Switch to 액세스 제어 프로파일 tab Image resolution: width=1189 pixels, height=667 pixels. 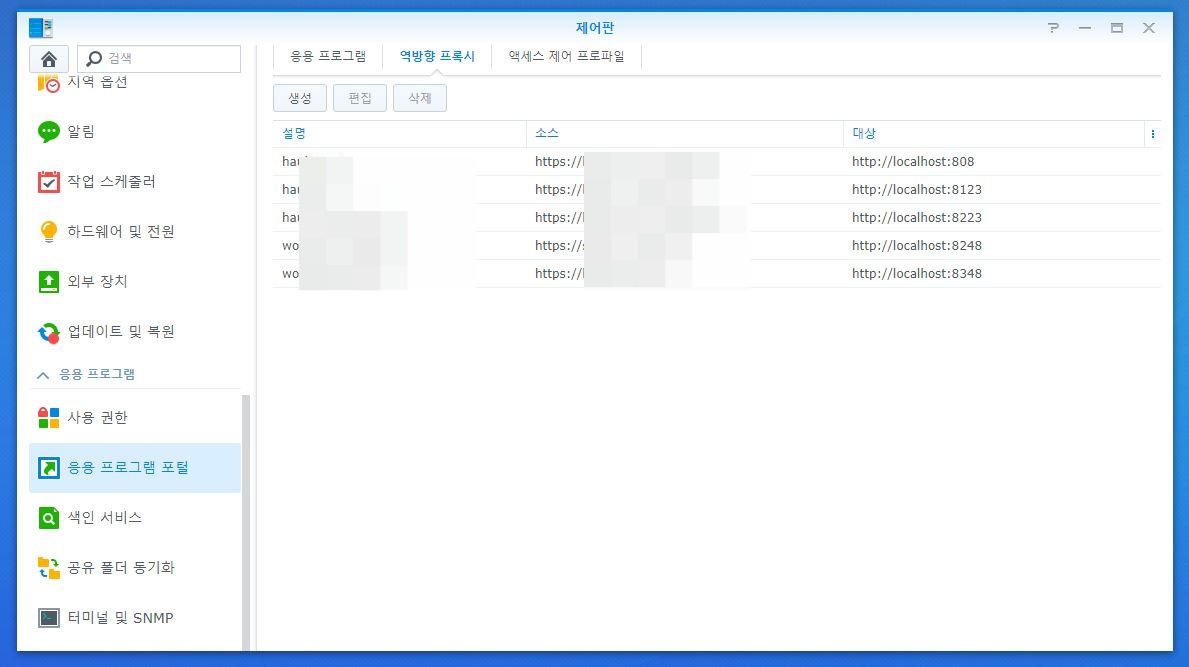click(x=566, y=57)
